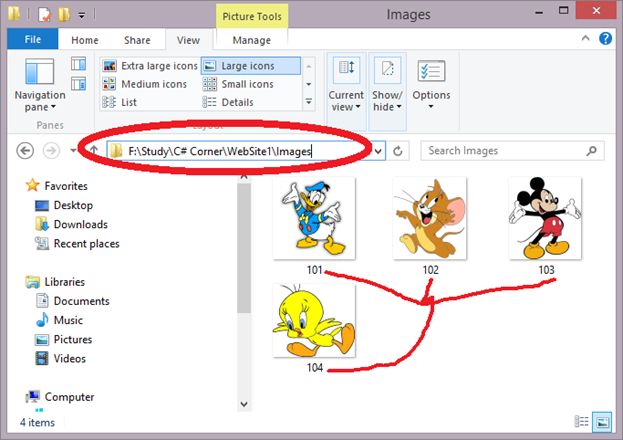Click the Options icon

pos(431,72)
